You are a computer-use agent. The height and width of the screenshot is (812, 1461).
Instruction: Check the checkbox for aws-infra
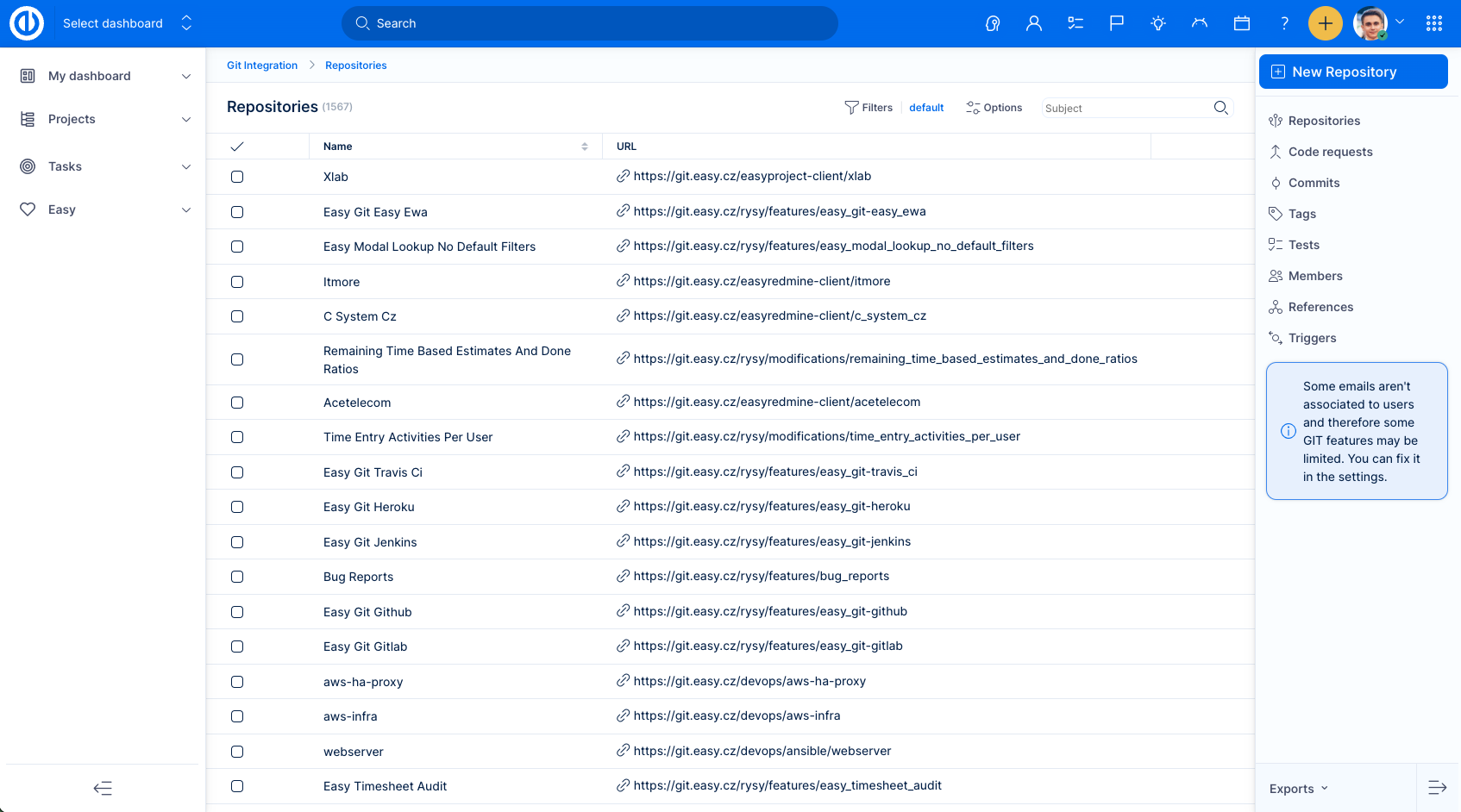tap(237, 716)
